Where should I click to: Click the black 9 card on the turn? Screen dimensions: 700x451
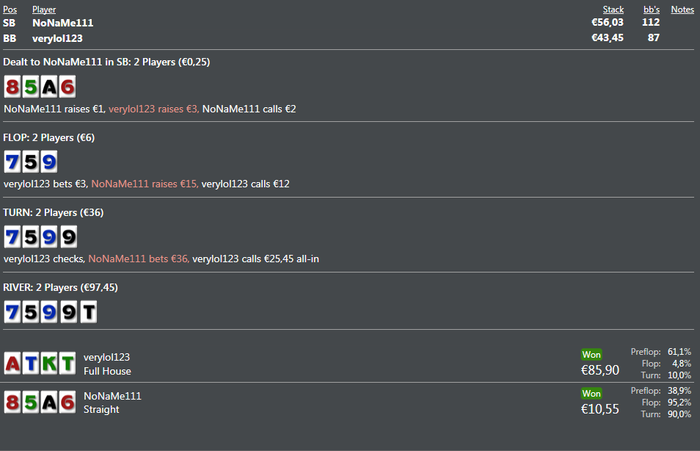pyautogui.click(x=67, y=237)
